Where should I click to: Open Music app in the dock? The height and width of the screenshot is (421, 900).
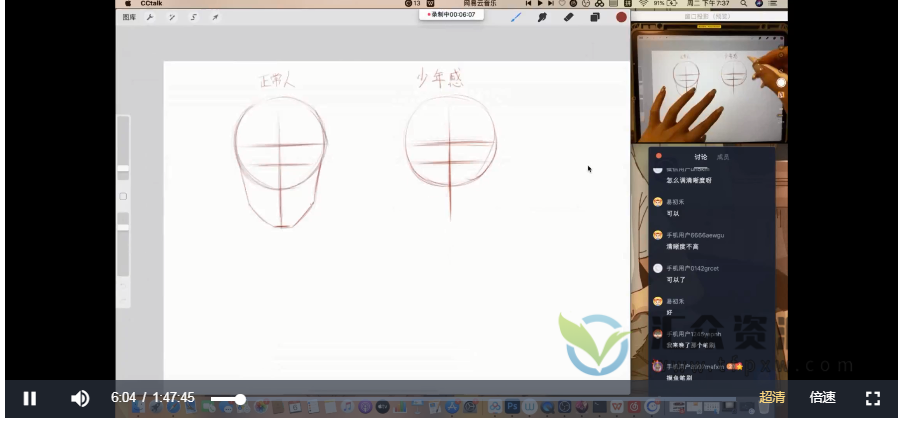click(347, 407)
